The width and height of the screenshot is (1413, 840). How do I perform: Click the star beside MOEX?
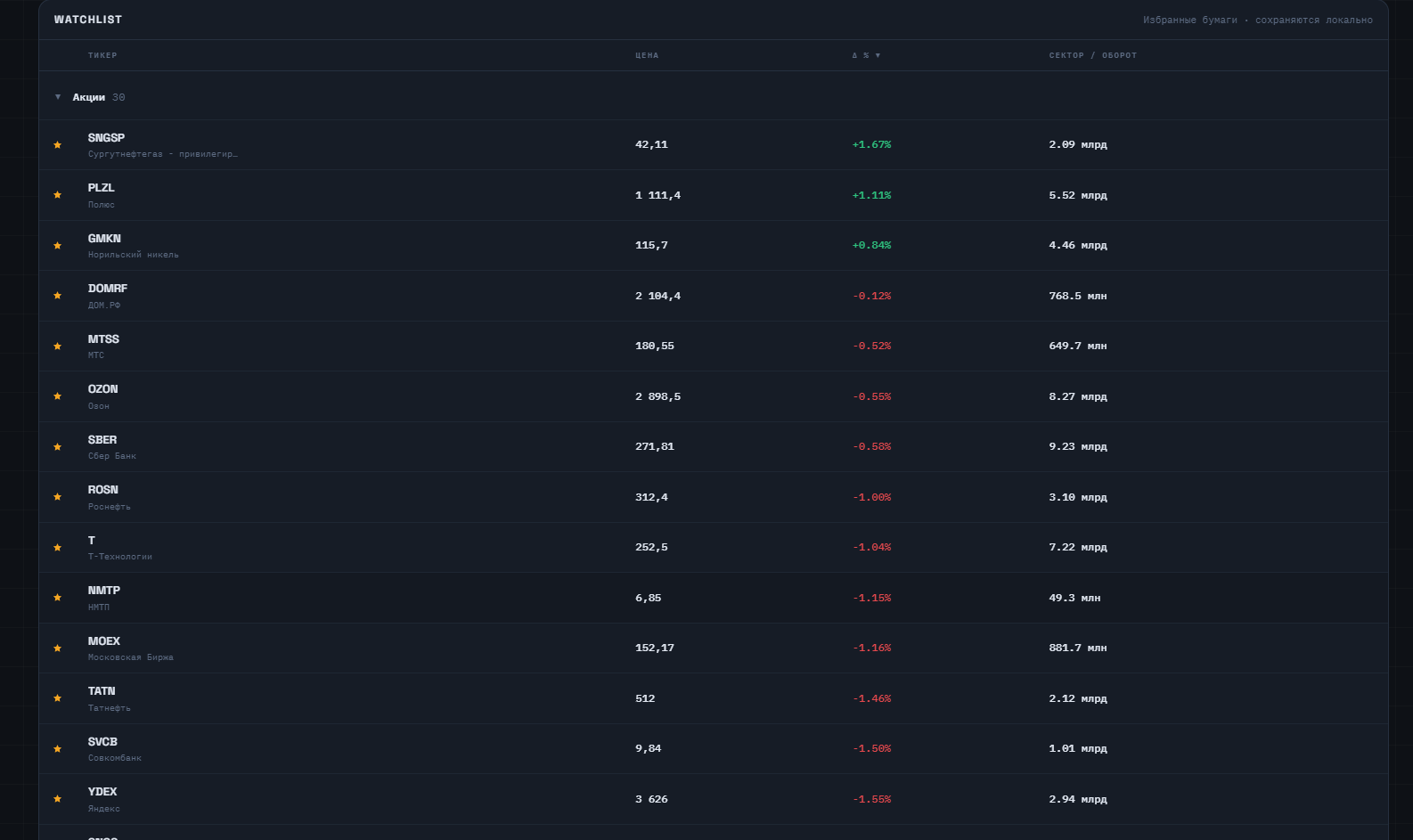point(58,648)
